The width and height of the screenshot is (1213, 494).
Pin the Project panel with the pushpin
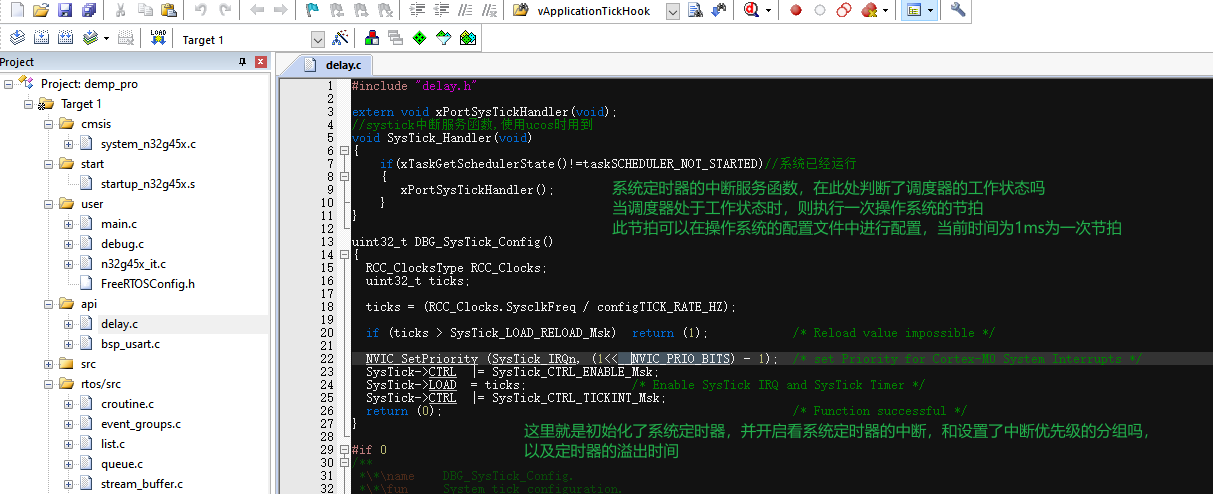point(242,62)
